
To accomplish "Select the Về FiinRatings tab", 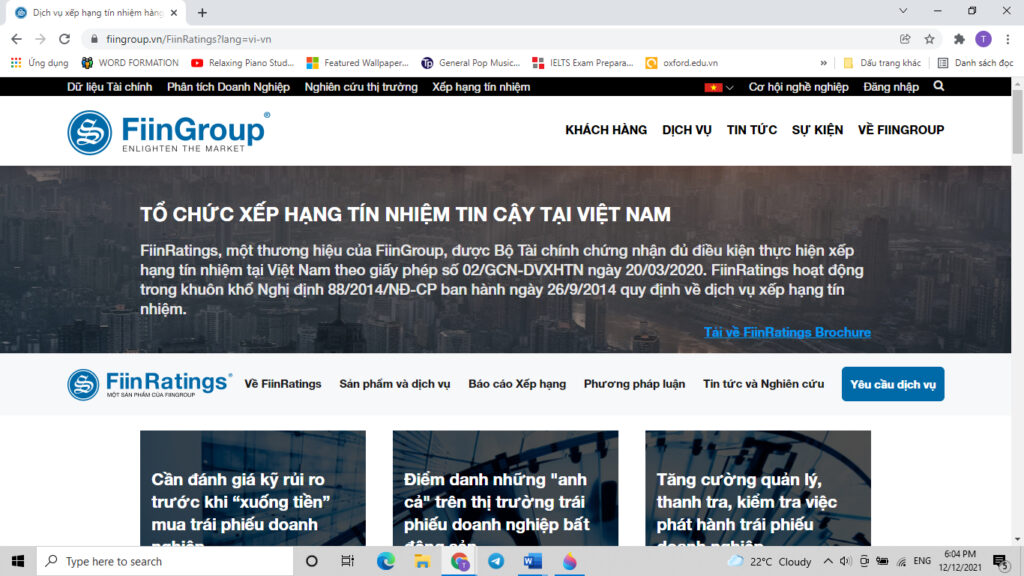I will tap(283, 384).
